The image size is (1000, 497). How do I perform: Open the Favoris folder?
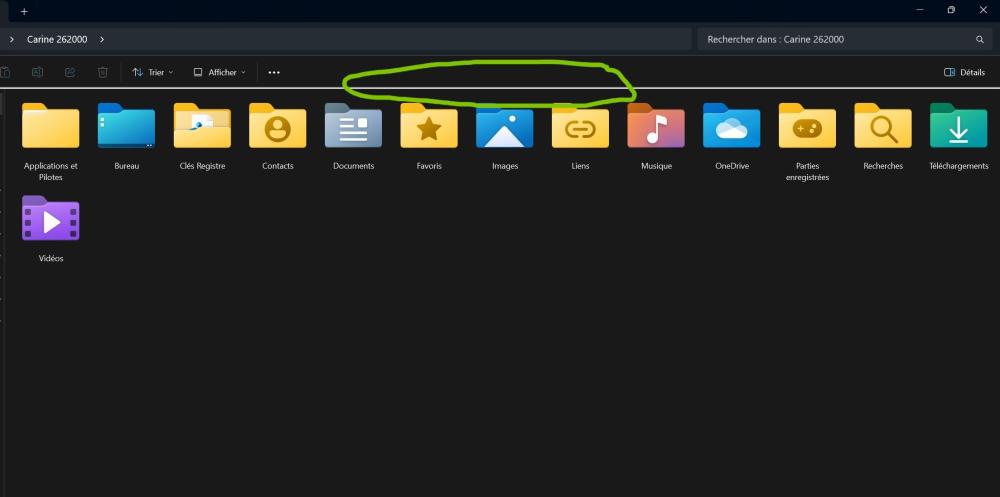(429, 127)
